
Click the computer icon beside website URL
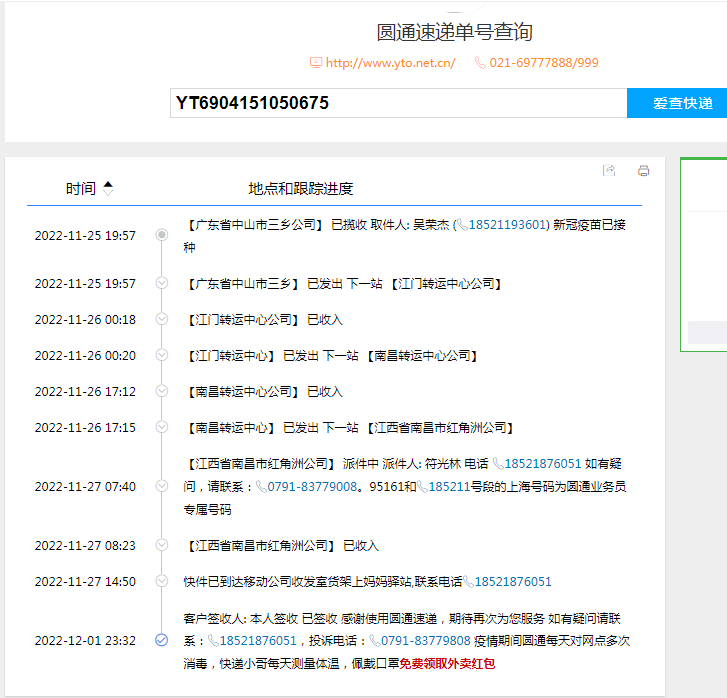pos(316,63)
